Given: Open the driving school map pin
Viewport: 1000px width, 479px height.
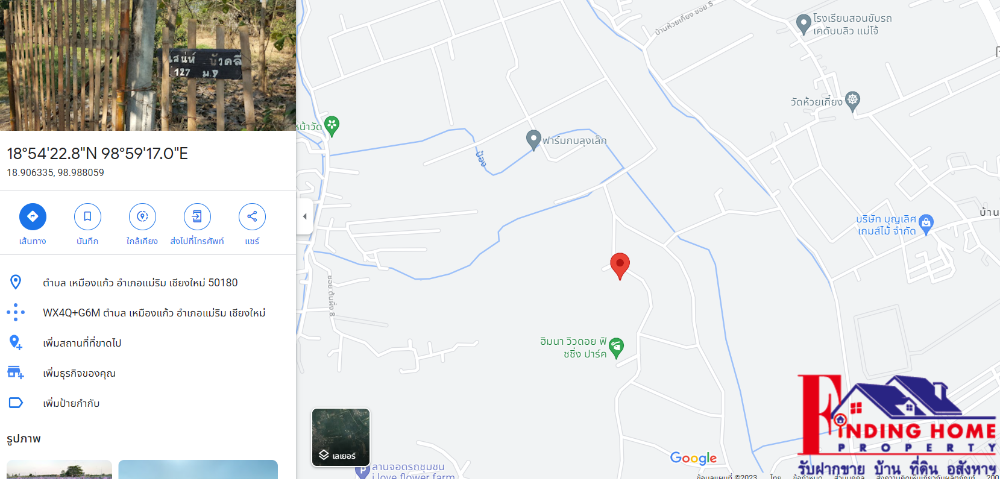Looking at the screenshot, I should coord(804,24).
